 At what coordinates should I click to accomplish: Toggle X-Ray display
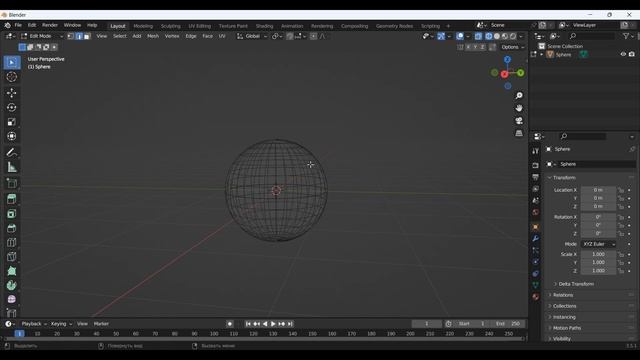[x=478, y=36]
